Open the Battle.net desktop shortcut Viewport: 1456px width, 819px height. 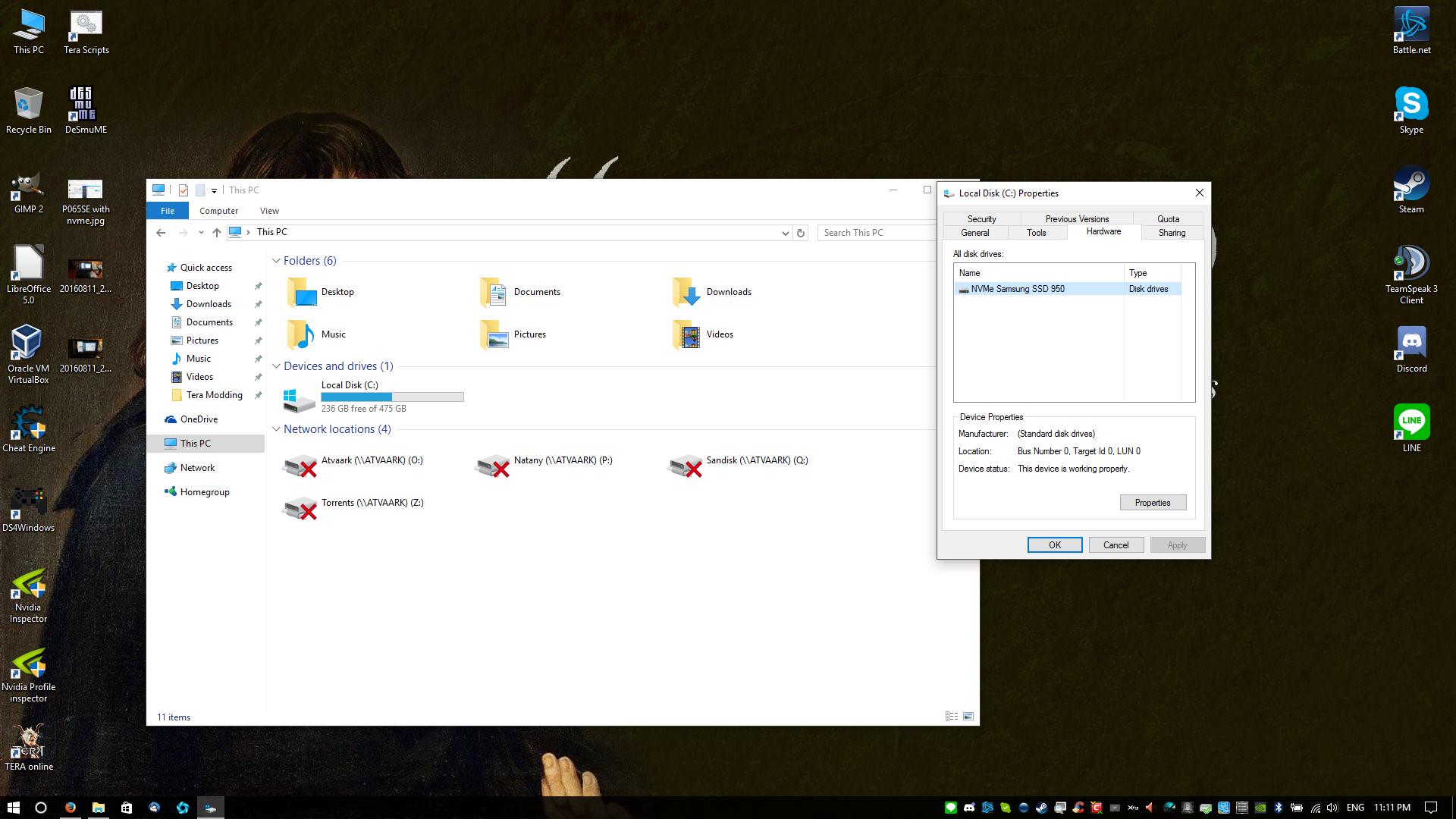pos(1411,31)
